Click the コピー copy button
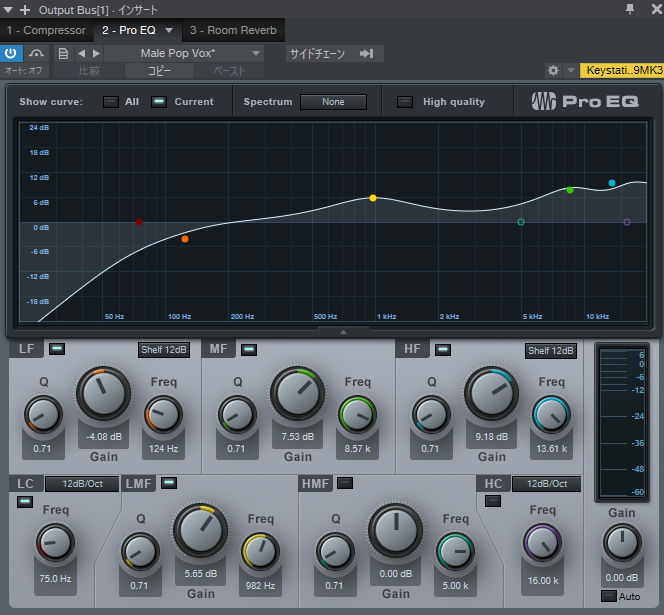Image resolution: width=664 pixels, height=615 pixels. (159, 71)
